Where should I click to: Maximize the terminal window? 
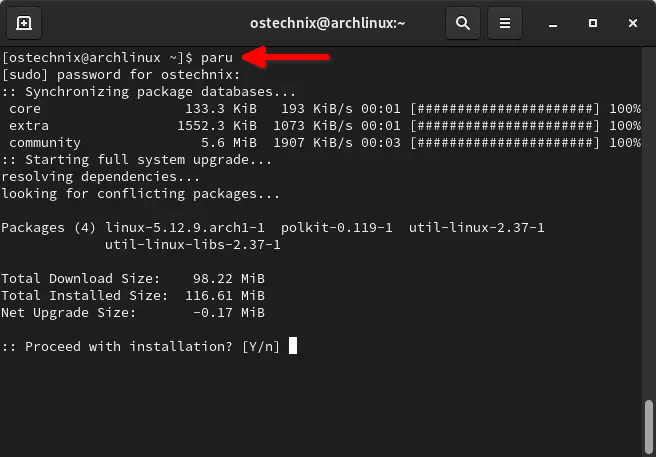pyautogui.click(x=593, y=22)
